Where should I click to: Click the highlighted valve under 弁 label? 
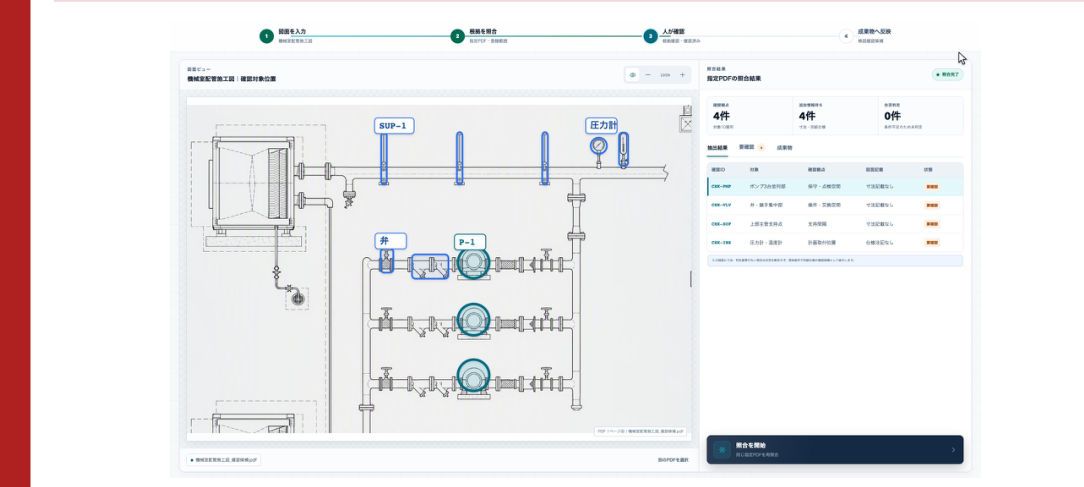[386, 261]
